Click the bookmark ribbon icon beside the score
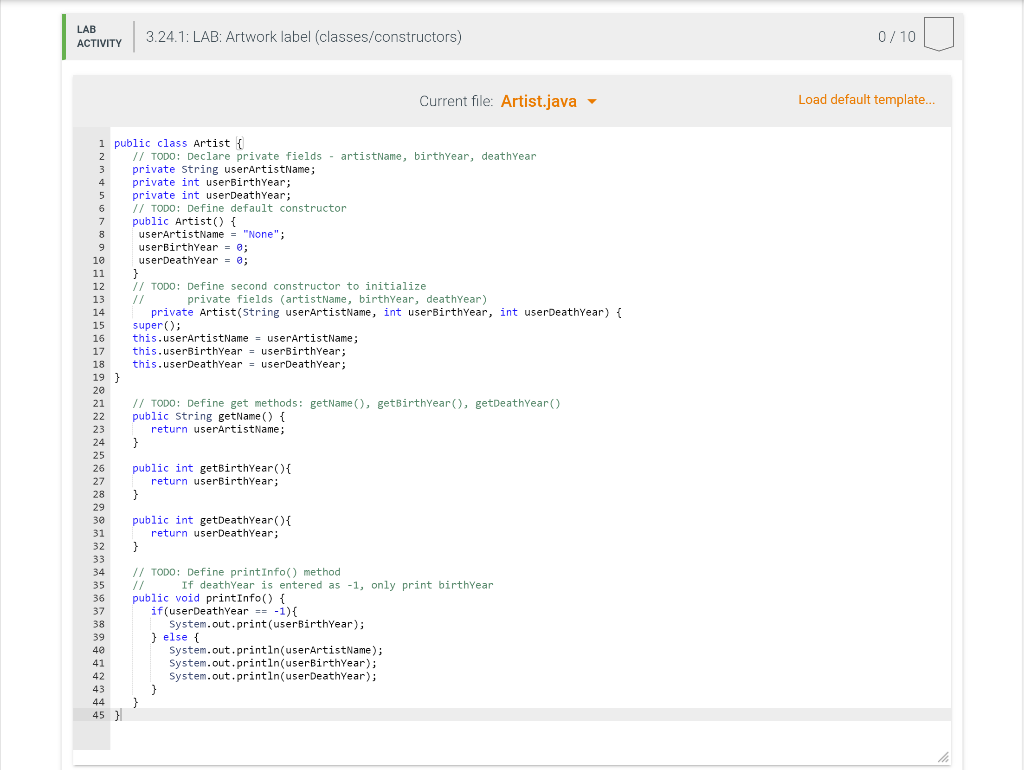The image size is (1024, 770). pos(938,34)
